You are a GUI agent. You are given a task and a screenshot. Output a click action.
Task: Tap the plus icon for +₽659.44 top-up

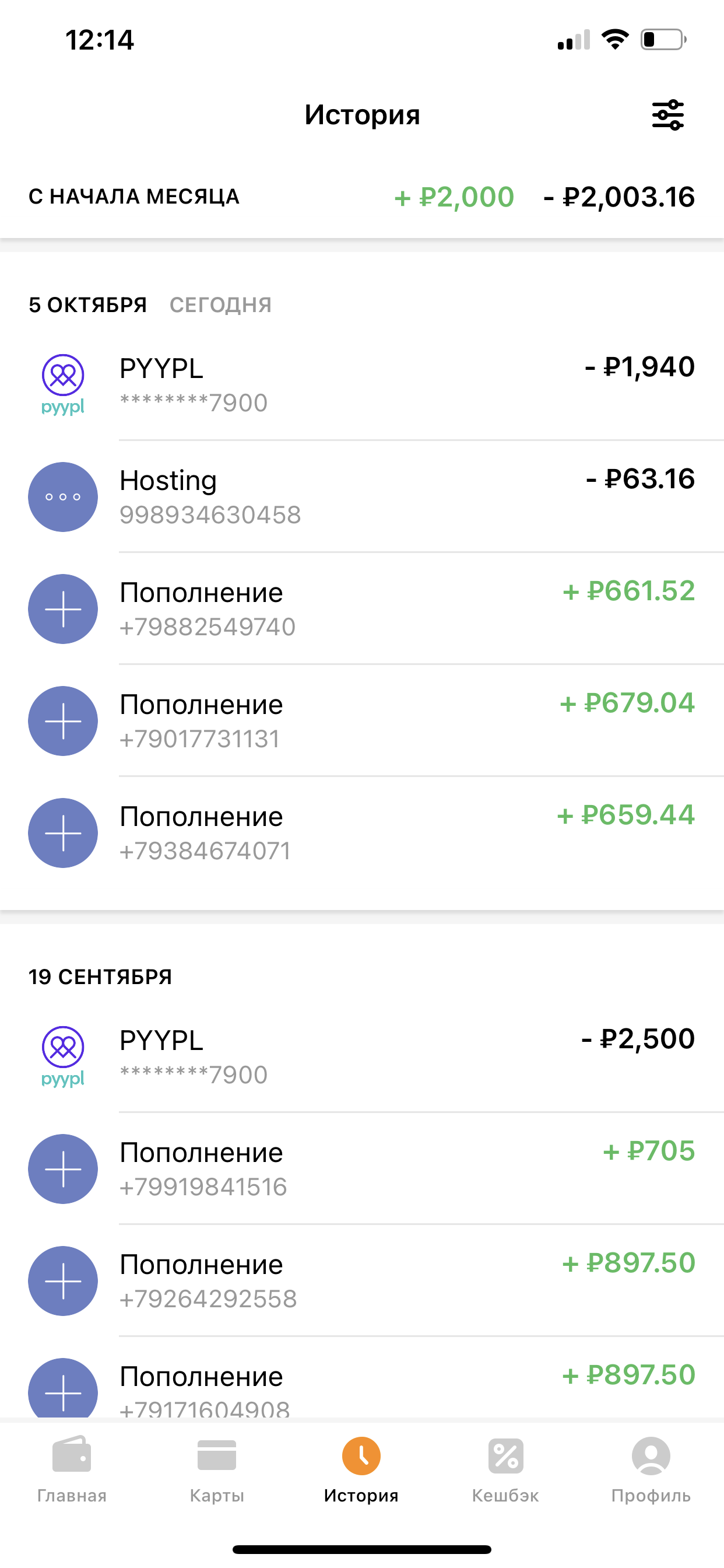[63, 832]
